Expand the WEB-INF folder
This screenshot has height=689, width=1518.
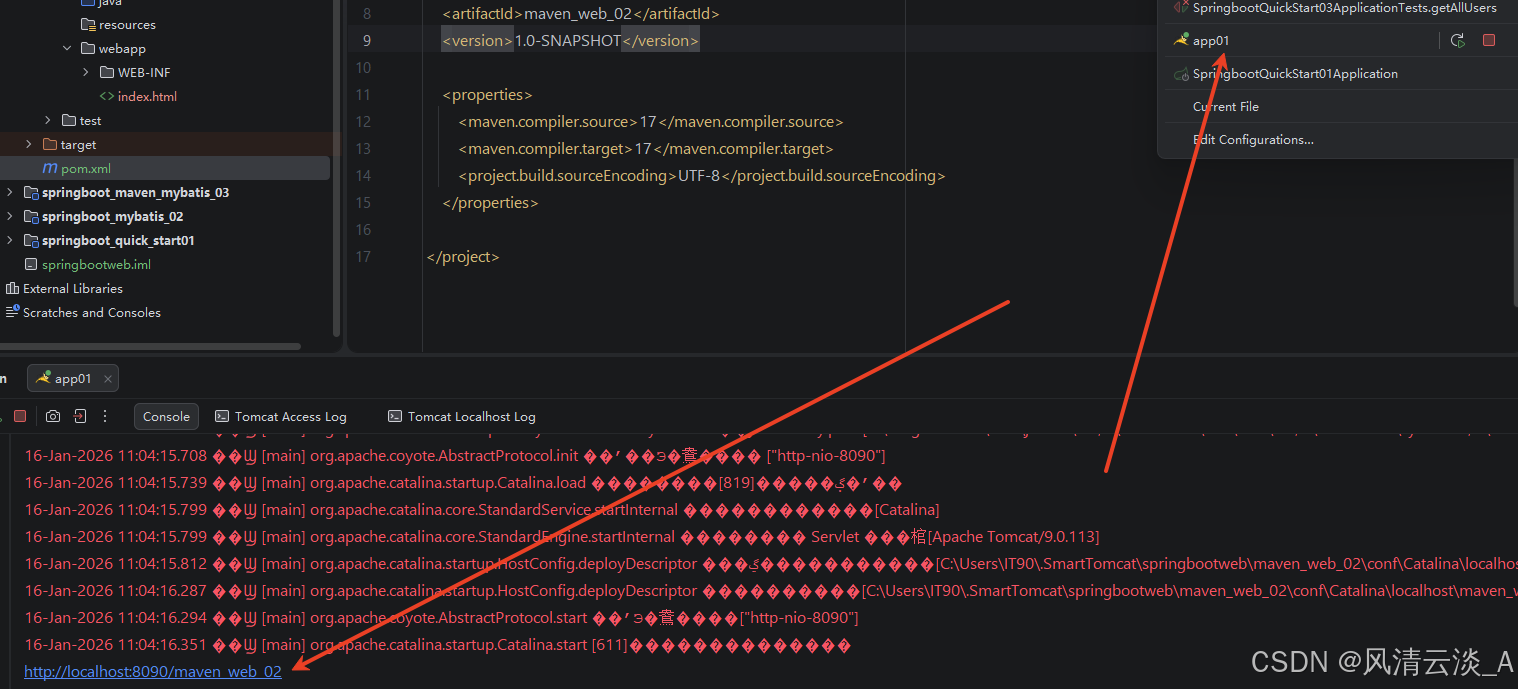point(86,73)
